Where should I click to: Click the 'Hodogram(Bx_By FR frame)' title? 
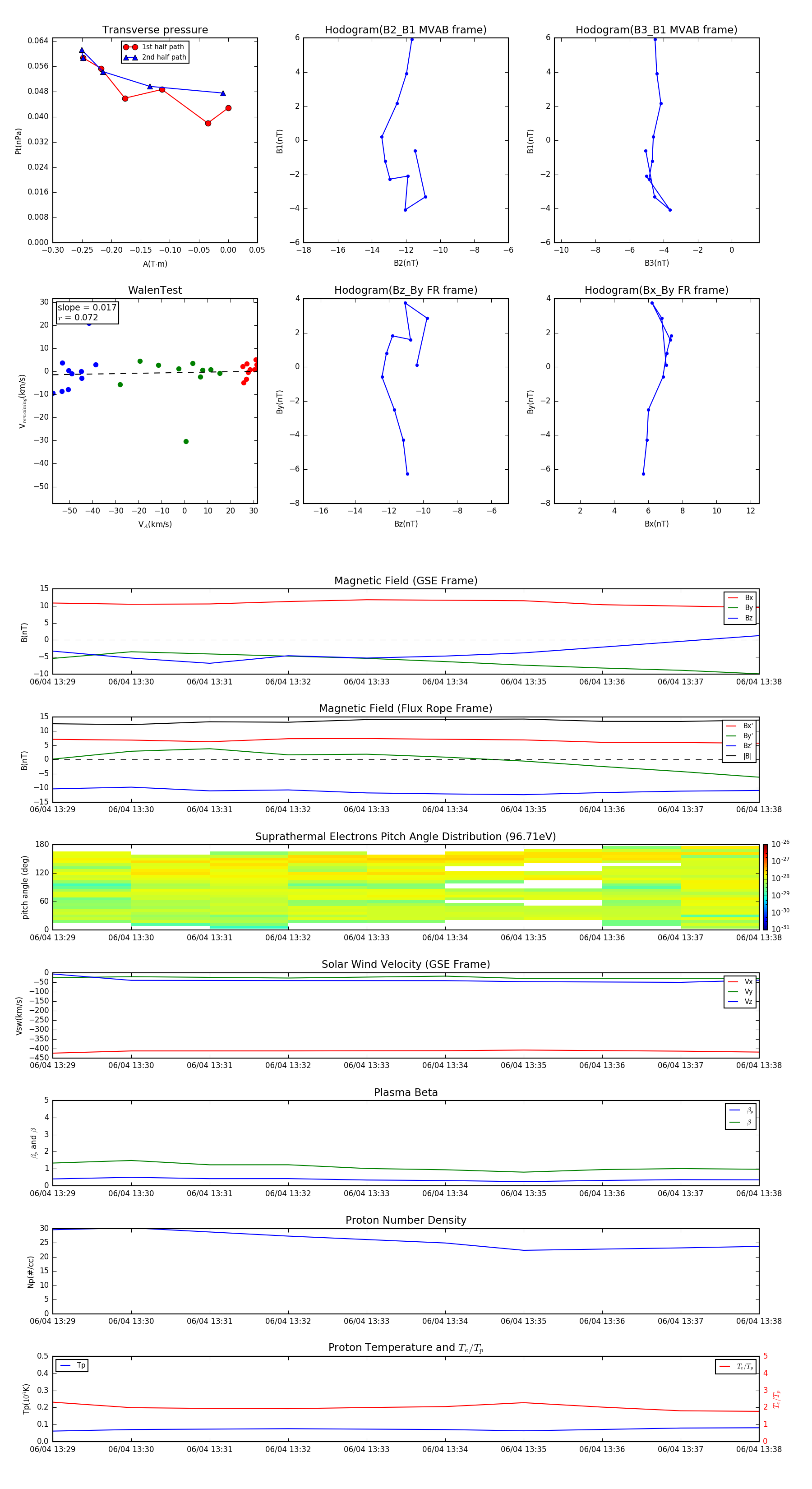tap(656, 290)
